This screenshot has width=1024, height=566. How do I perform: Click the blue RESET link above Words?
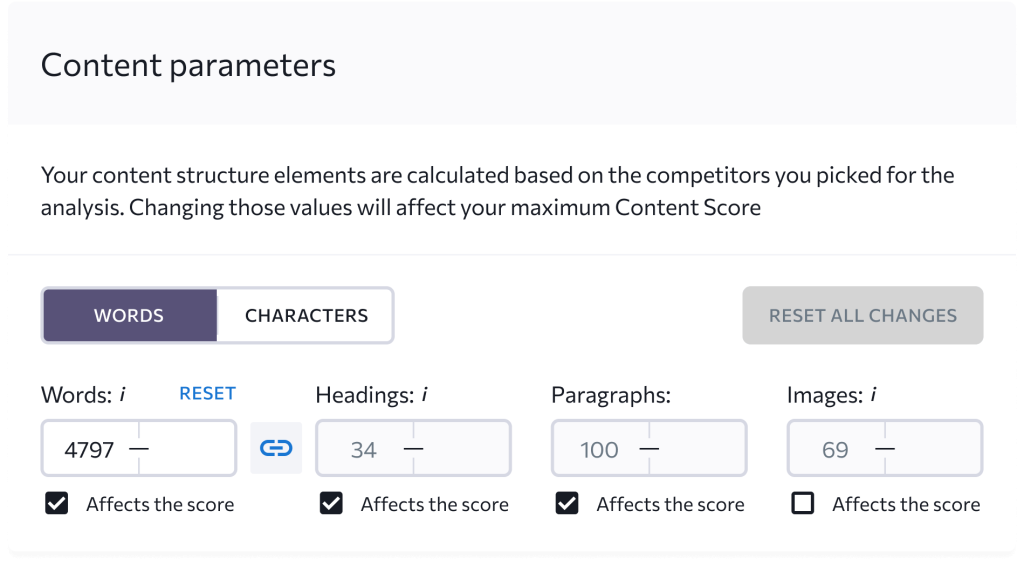(207, 394)
